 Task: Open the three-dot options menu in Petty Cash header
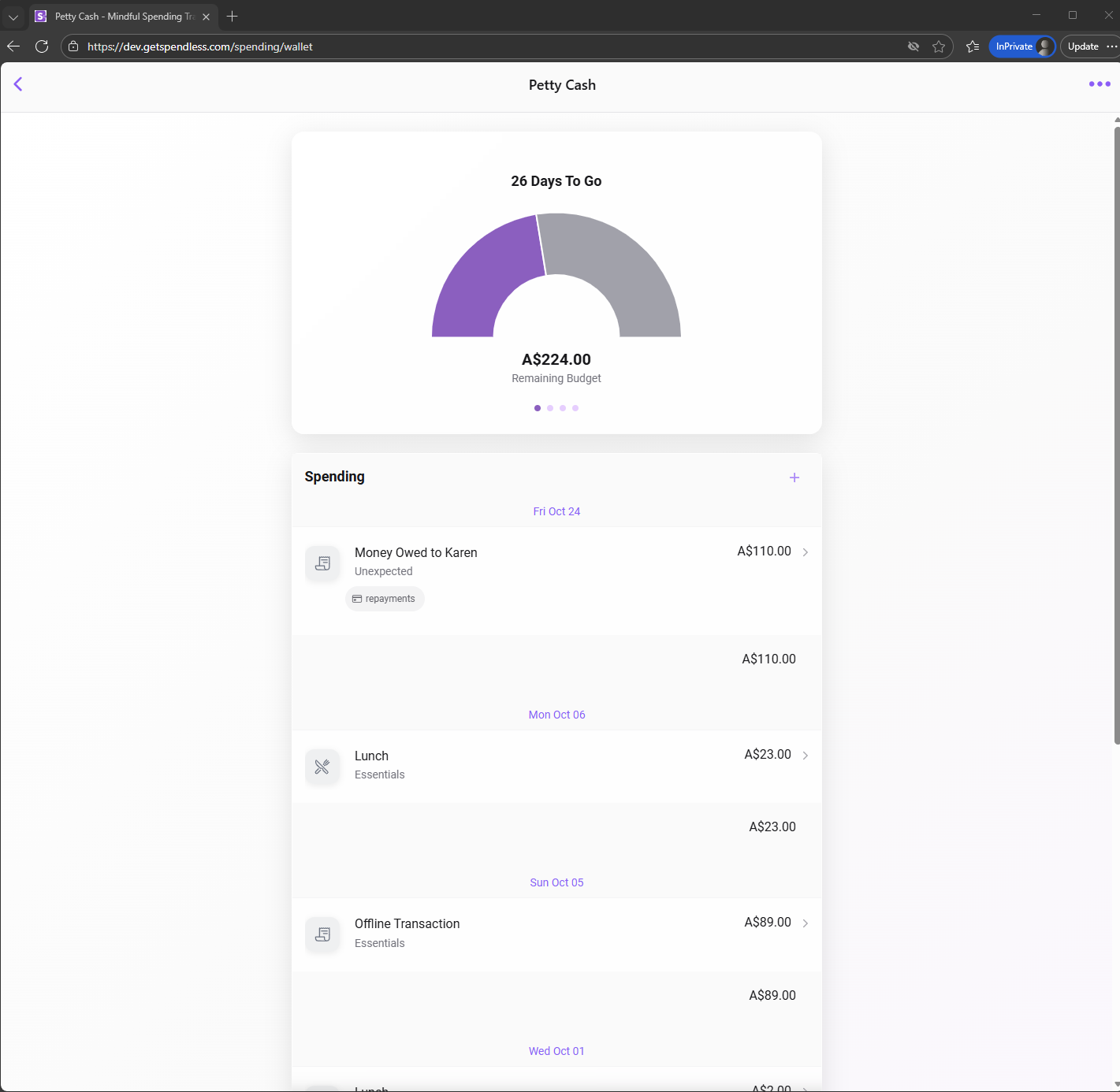click(x=1100, y=84)
